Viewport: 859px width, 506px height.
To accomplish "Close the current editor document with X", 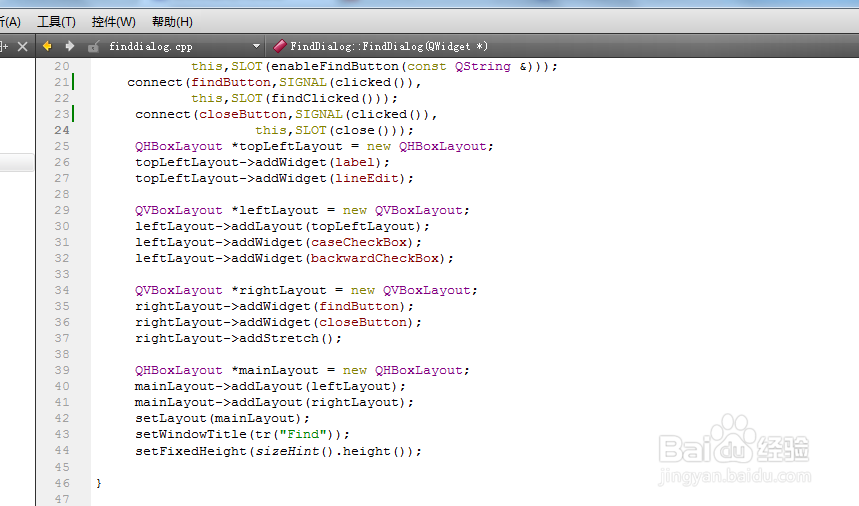I will click(22, 47).
